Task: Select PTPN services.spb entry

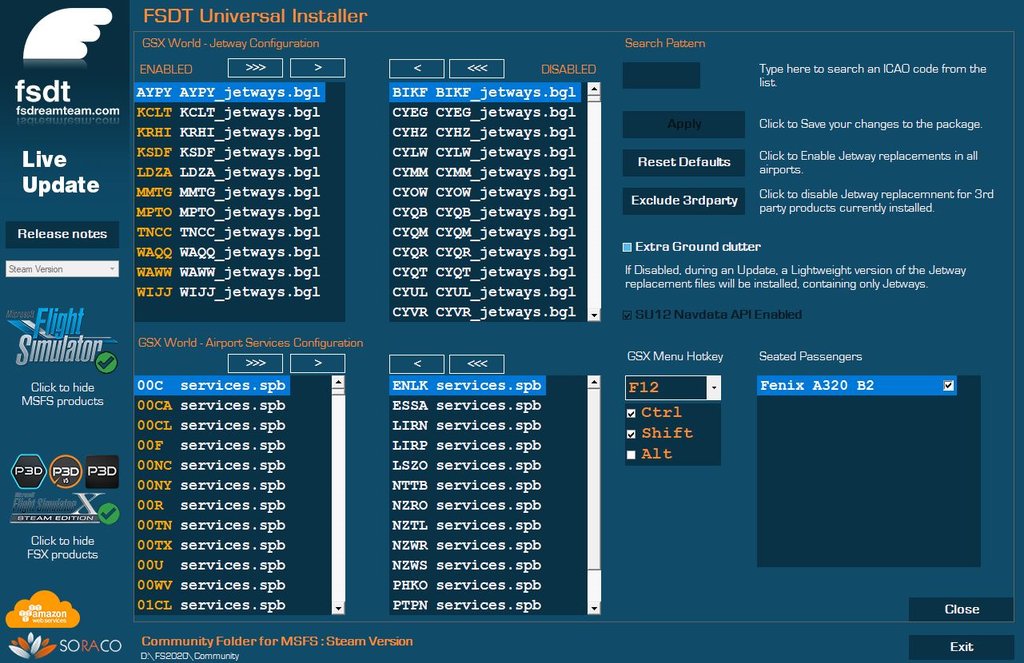Action: [468, 606]
